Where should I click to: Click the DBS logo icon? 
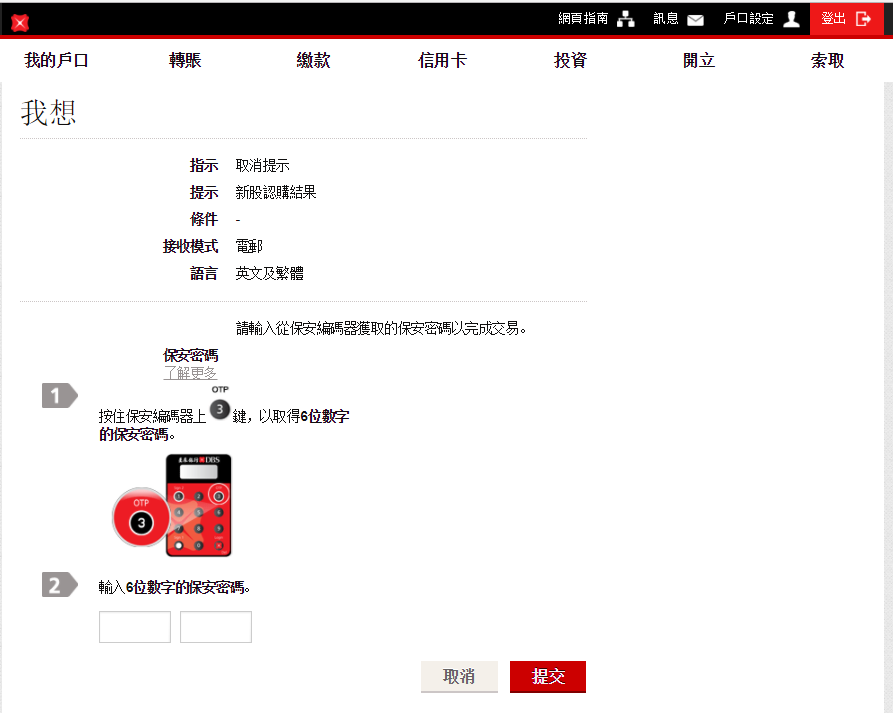19,21
